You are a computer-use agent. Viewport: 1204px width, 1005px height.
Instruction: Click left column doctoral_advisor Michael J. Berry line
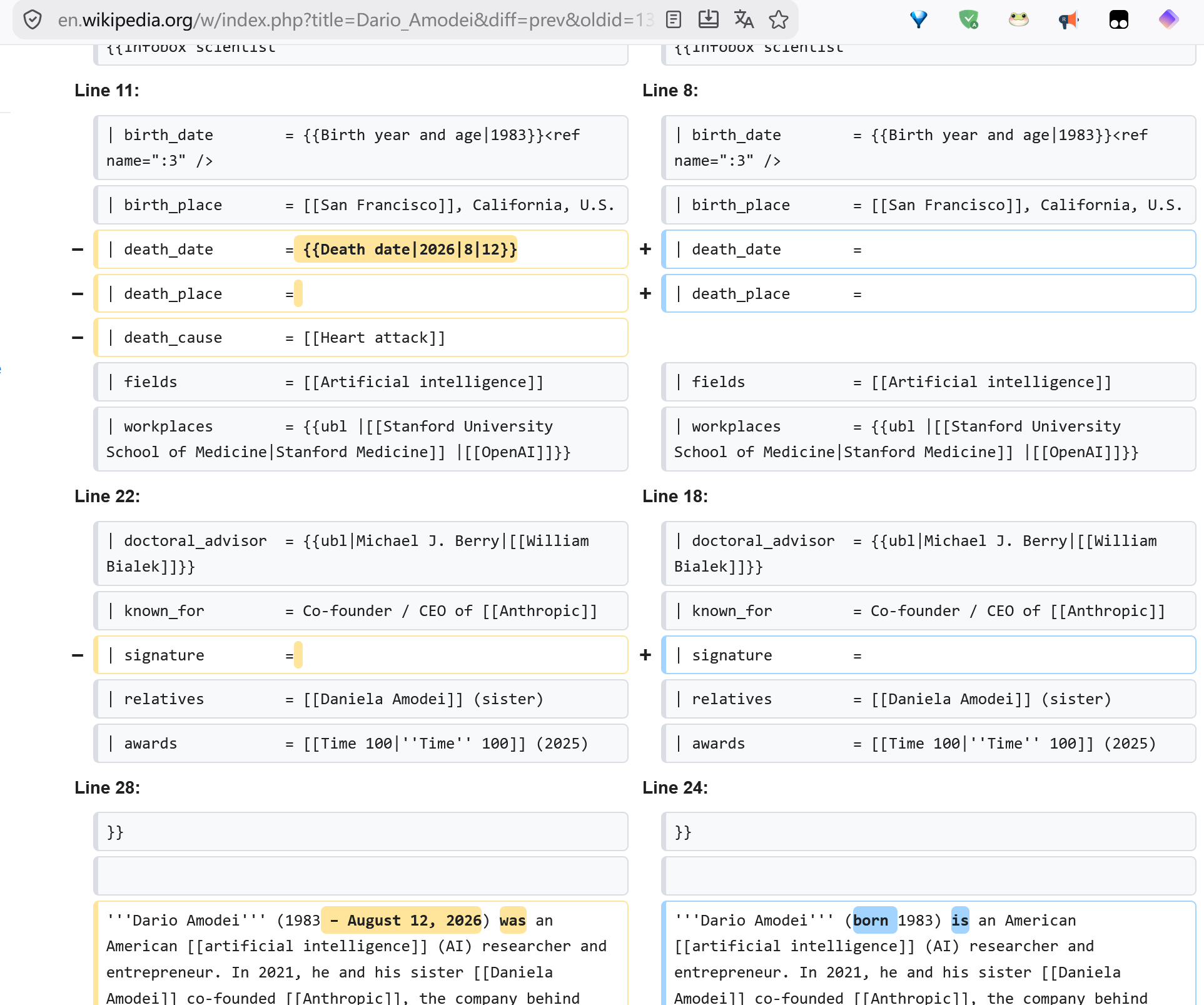point(361,553)
